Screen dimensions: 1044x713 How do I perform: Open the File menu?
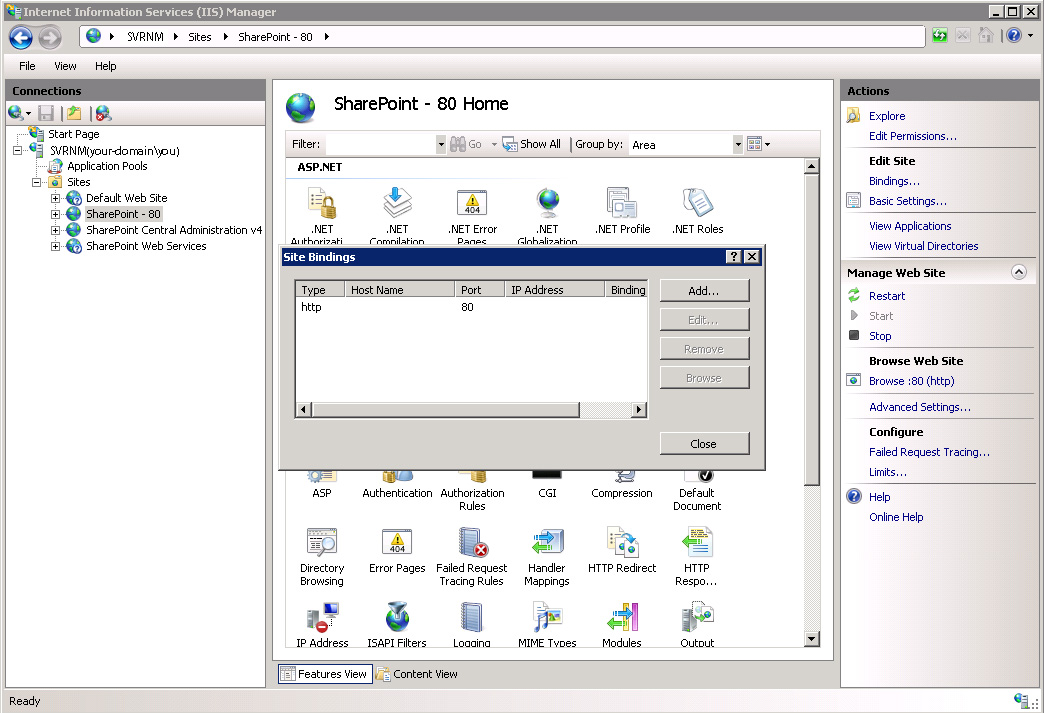pos(27,66)
